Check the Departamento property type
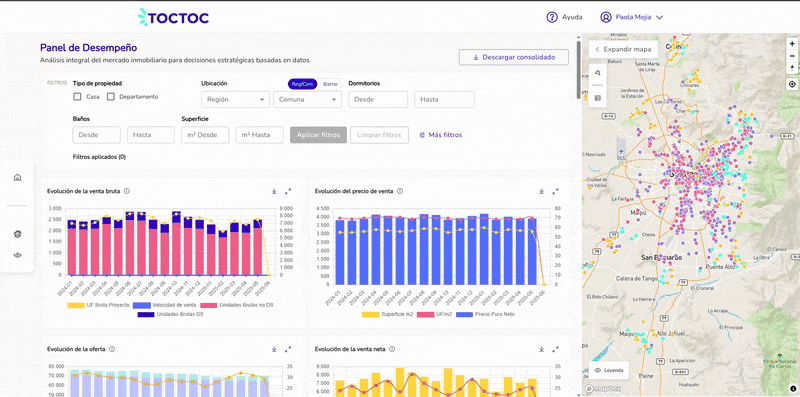800x397 pixels. tap(111, 96)
